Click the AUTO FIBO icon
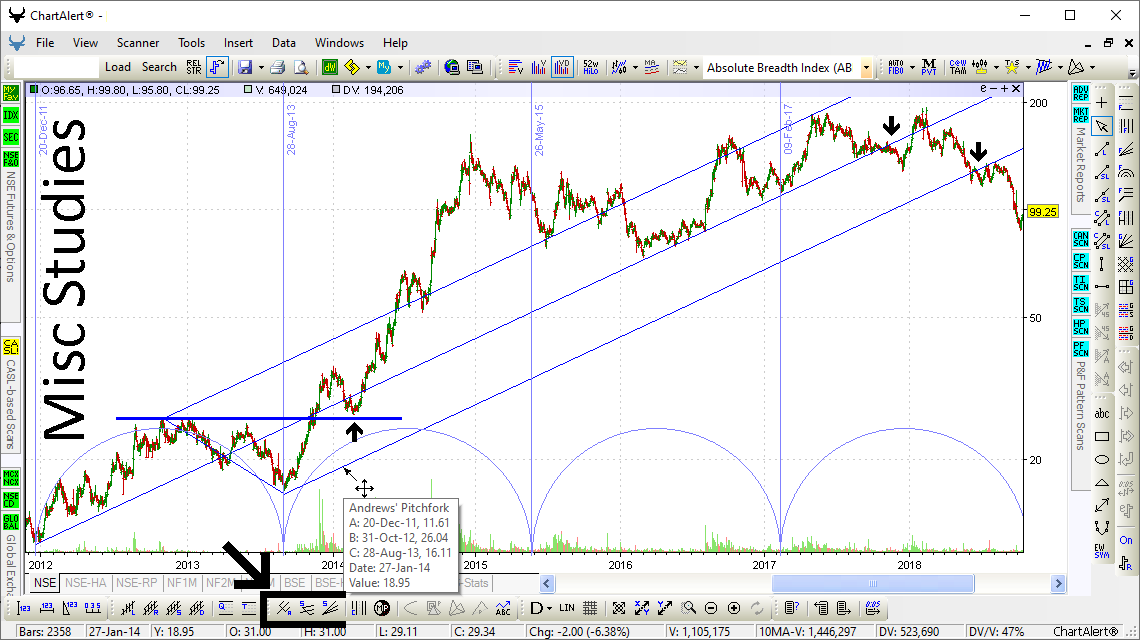Screen dimensions: 1140x640 (x=896, y=67)
